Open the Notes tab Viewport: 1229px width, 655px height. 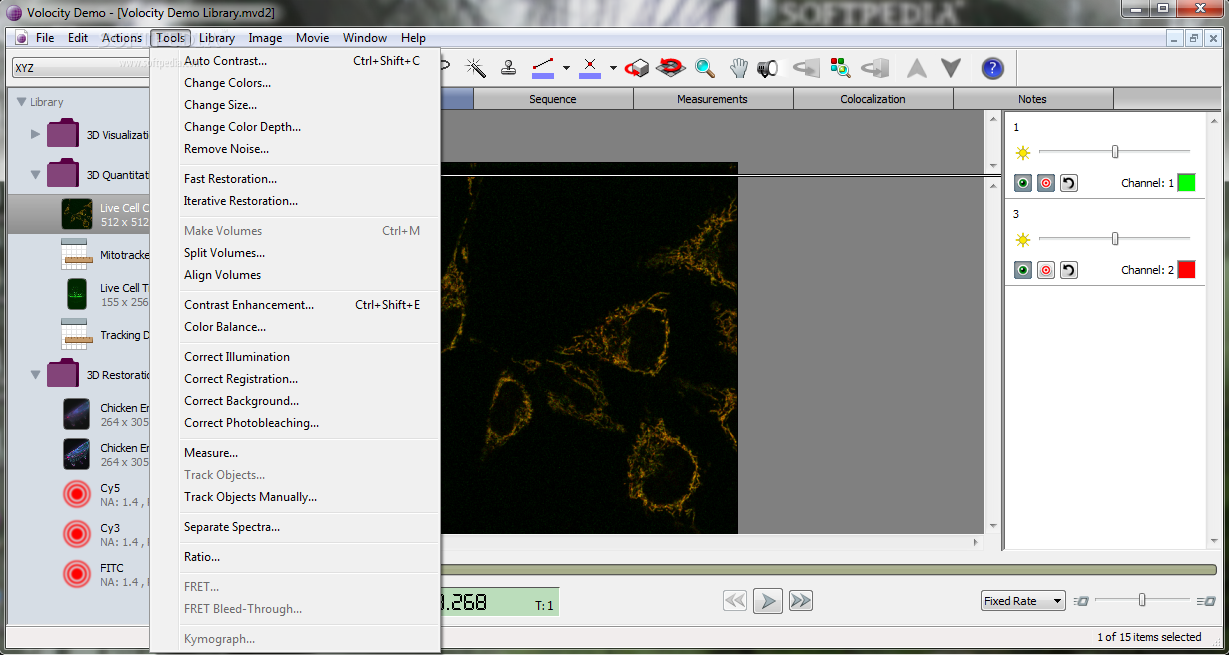(1032, 99)
